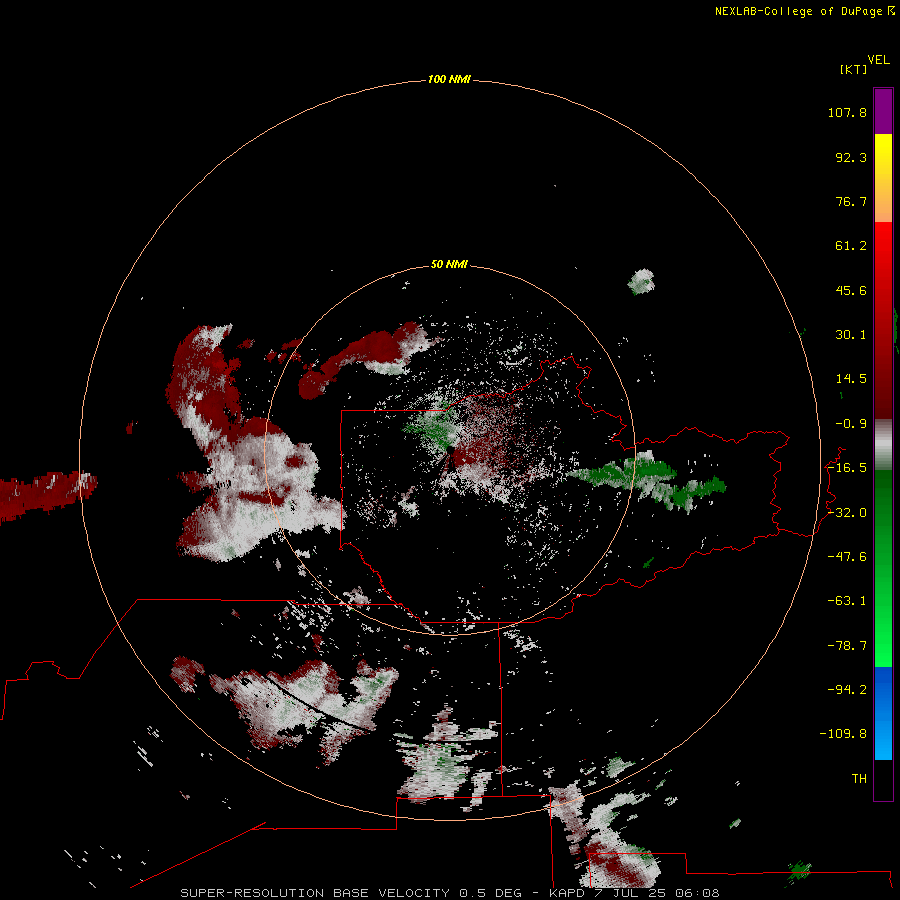
Task: Pick the gray near-zero segment of the scale
Action: [x=883, y=442]
